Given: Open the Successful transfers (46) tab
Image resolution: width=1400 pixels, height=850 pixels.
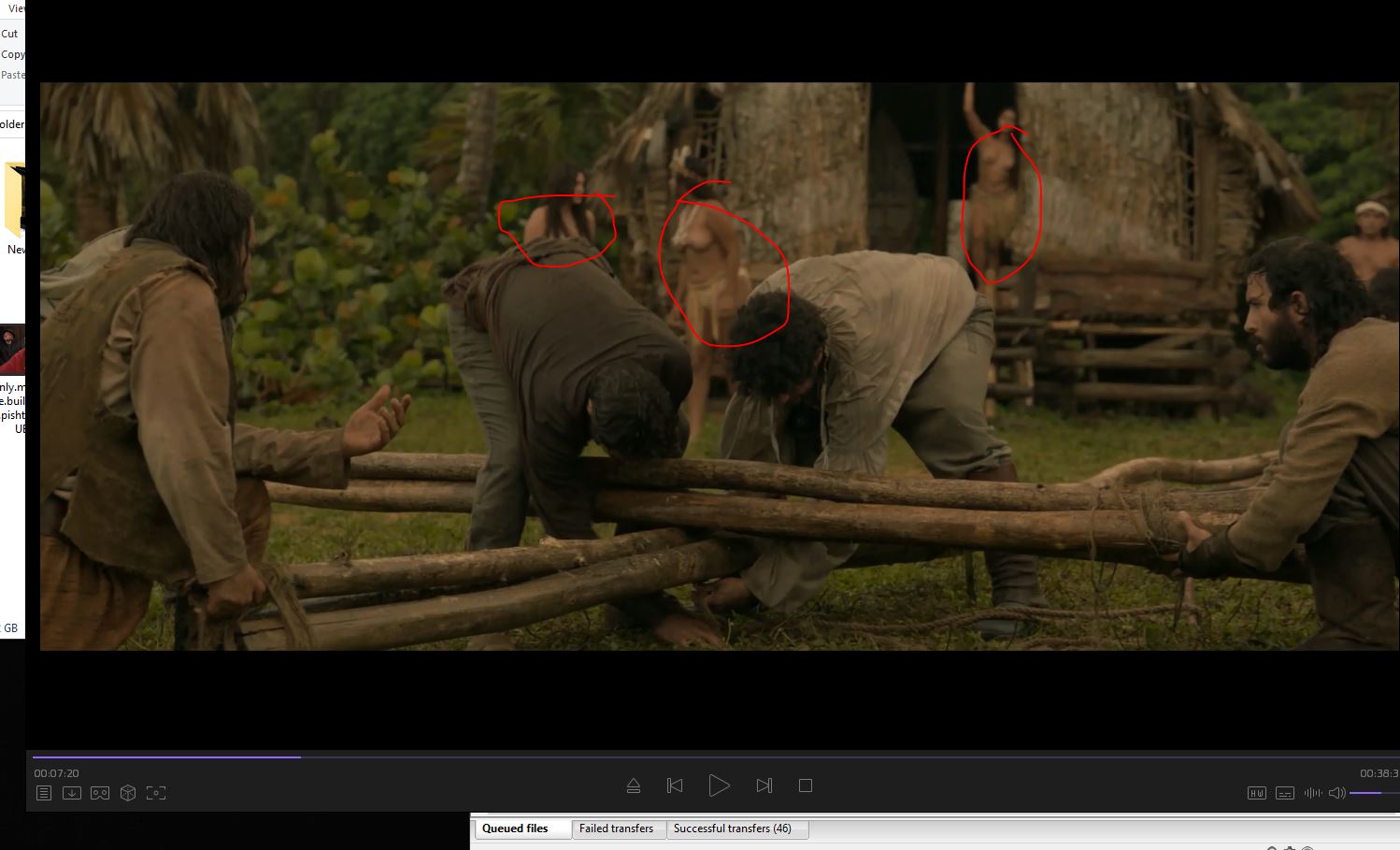Looking at the screenshot, I should pos(732,828).
